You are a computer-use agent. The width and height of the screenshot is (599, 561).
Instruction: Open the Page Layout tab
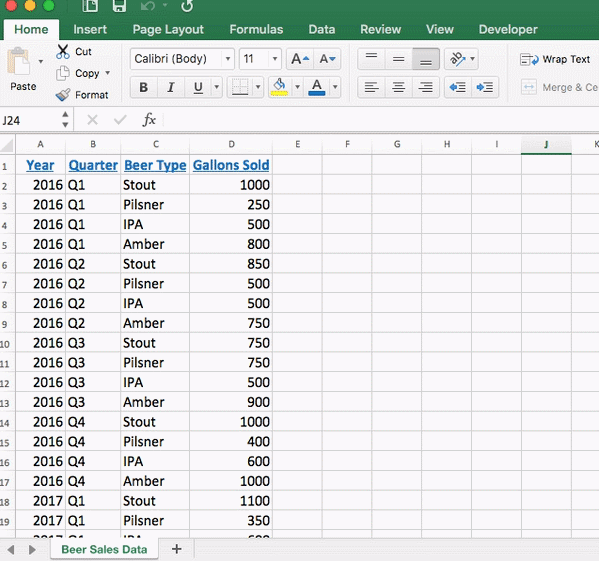168,29
